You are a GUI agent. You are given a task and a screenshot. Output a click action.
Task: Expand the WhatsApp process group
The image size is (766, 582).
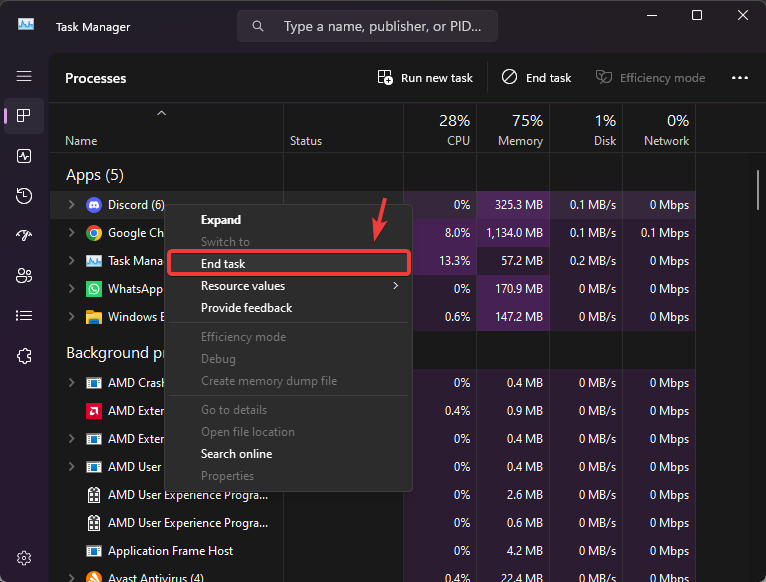71,289
